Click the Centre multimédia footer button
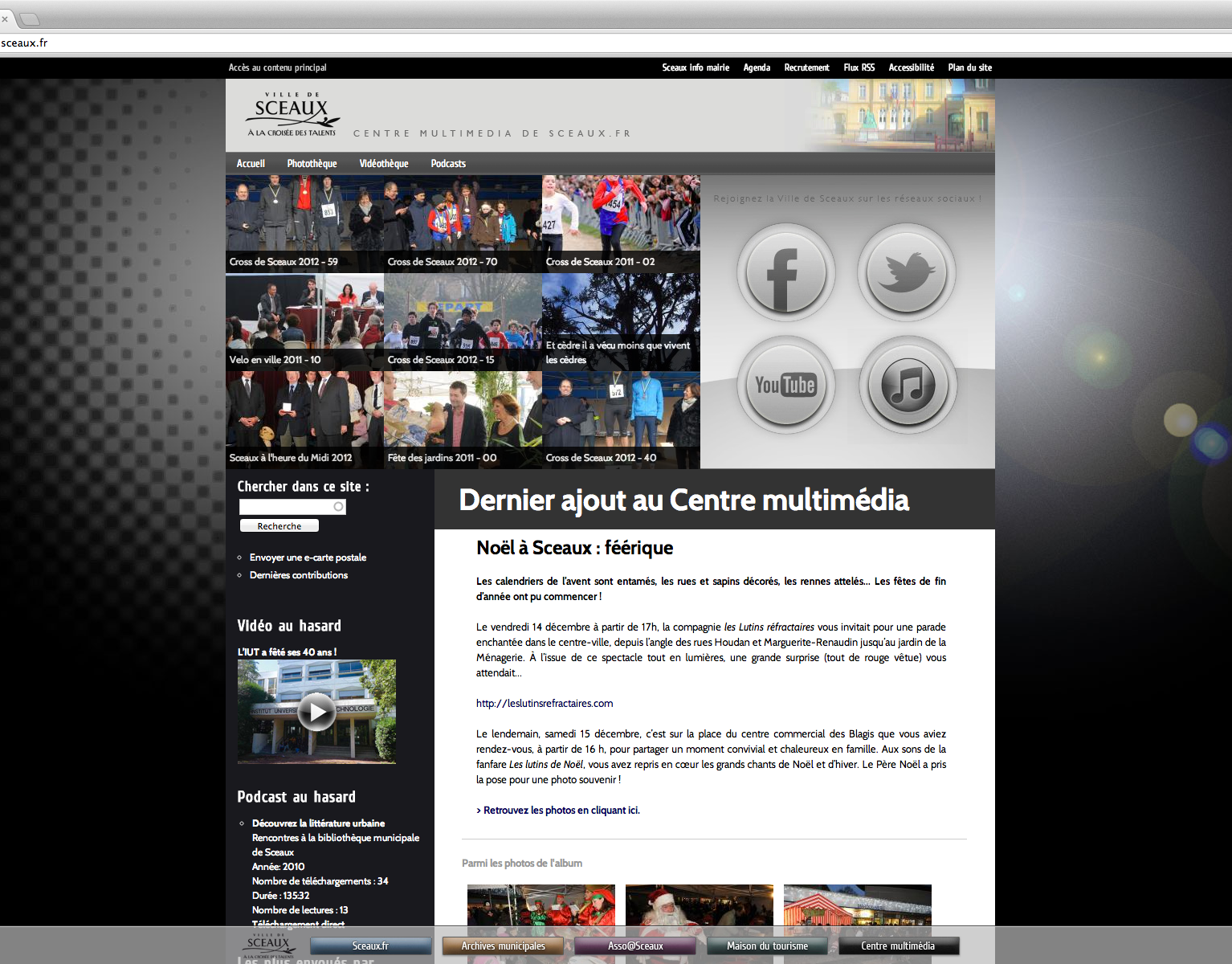1232x964 pixels. click(x=899, y=946)
